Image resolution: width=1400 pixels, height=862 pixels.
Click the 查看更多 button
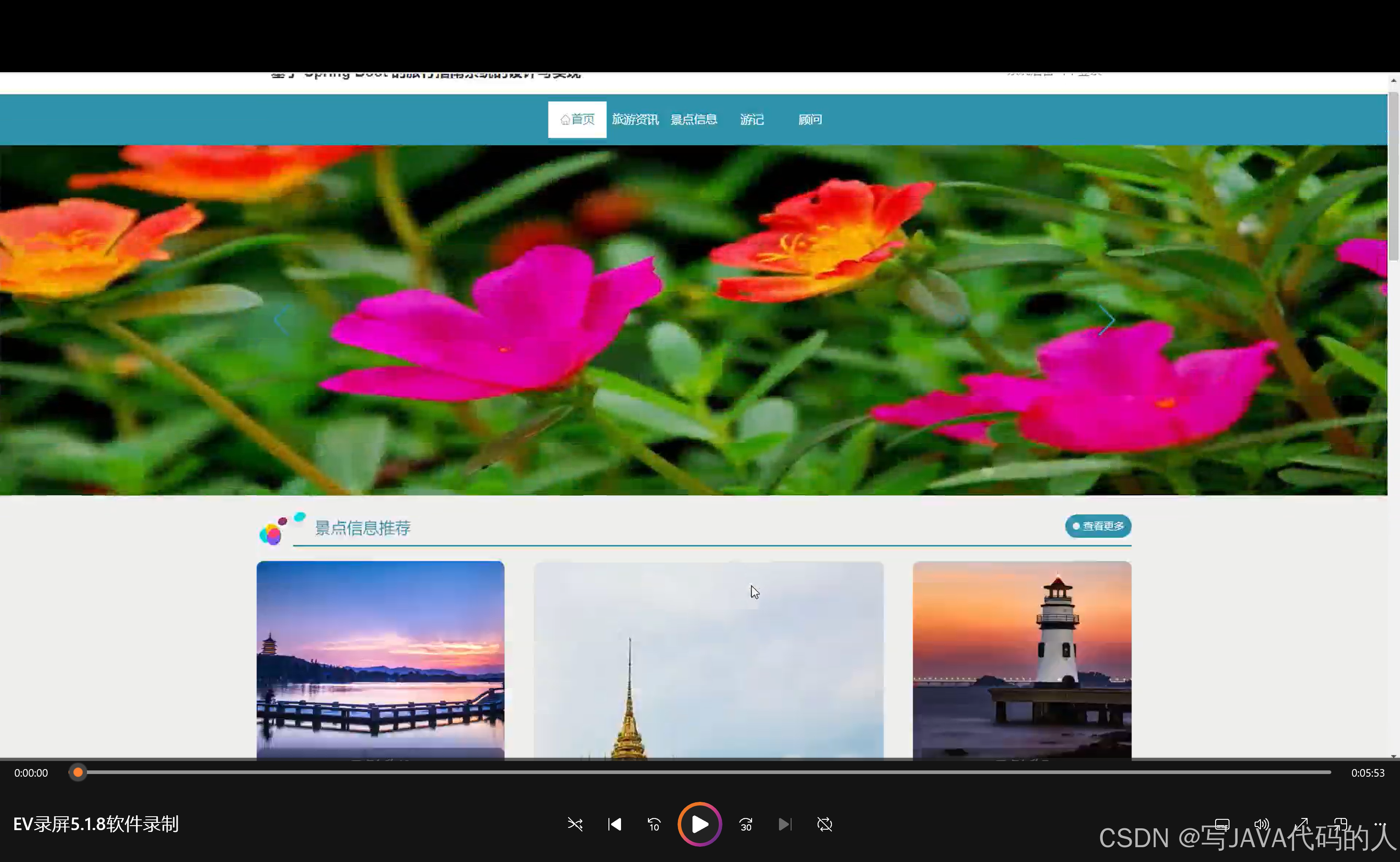1098,526
